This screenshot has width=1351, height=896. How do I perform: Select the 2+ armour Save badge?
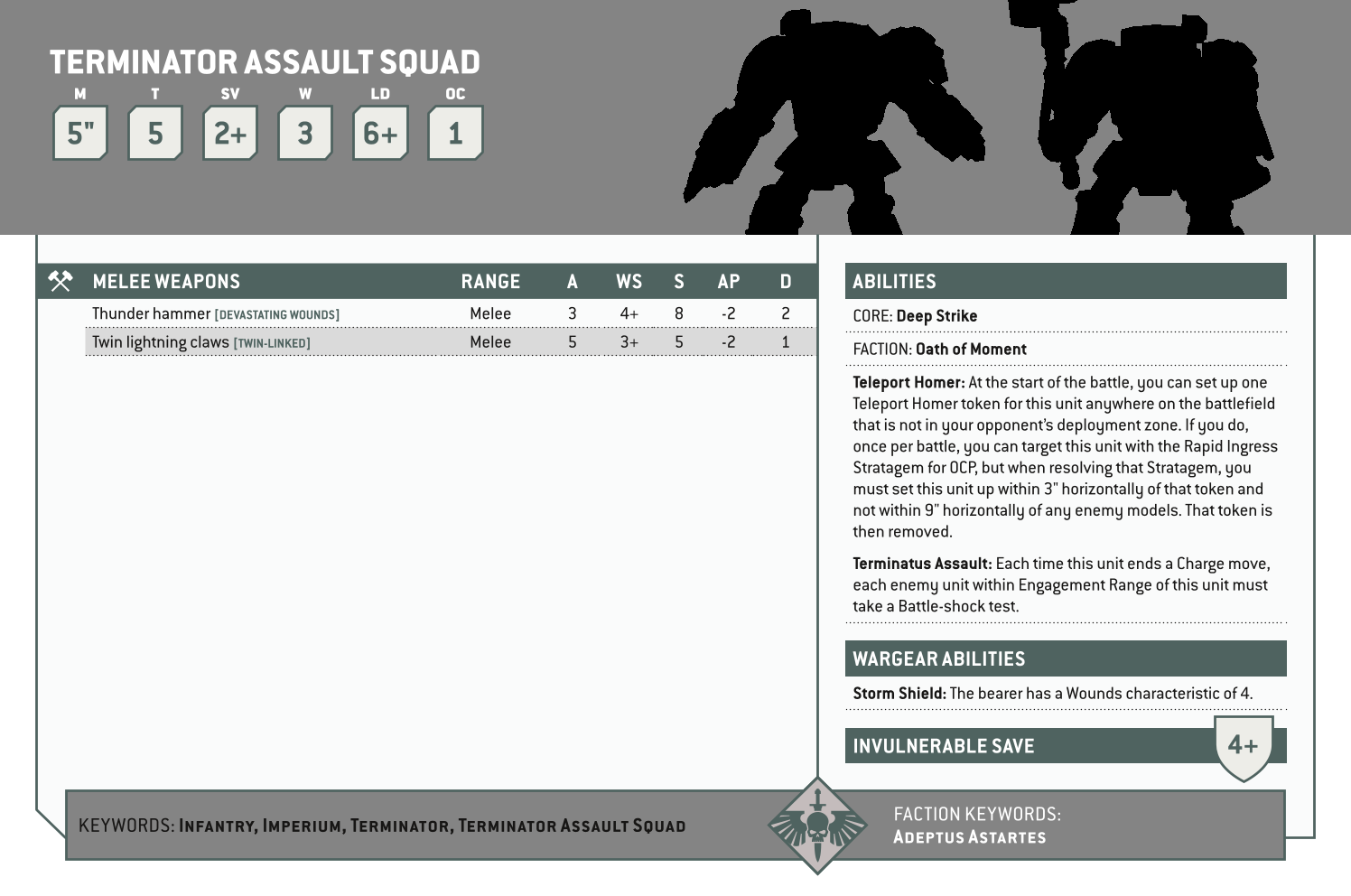pyautogui.click(x=229, y=133)
